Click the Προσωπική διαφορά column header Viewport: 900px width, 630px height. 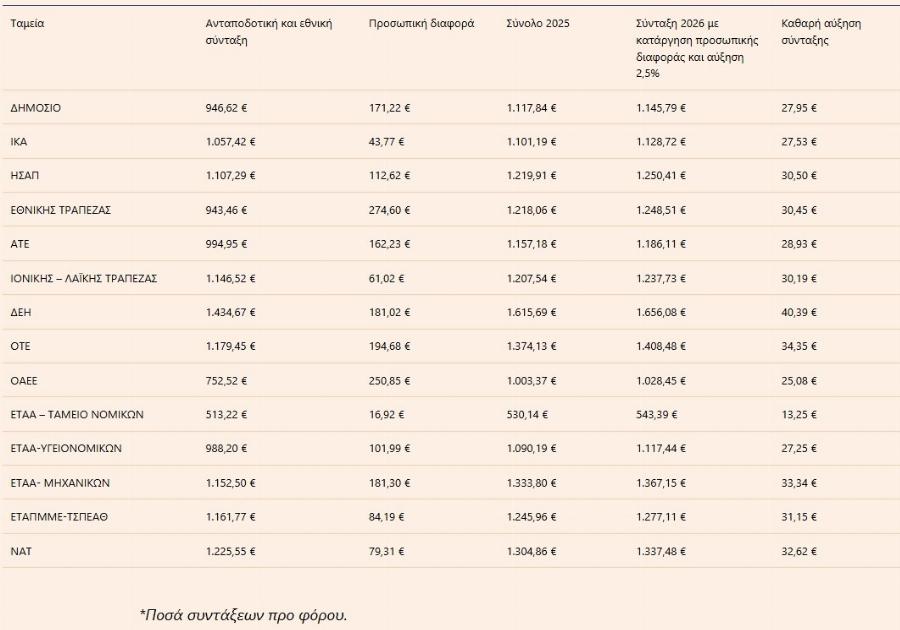tap(421, 22)
